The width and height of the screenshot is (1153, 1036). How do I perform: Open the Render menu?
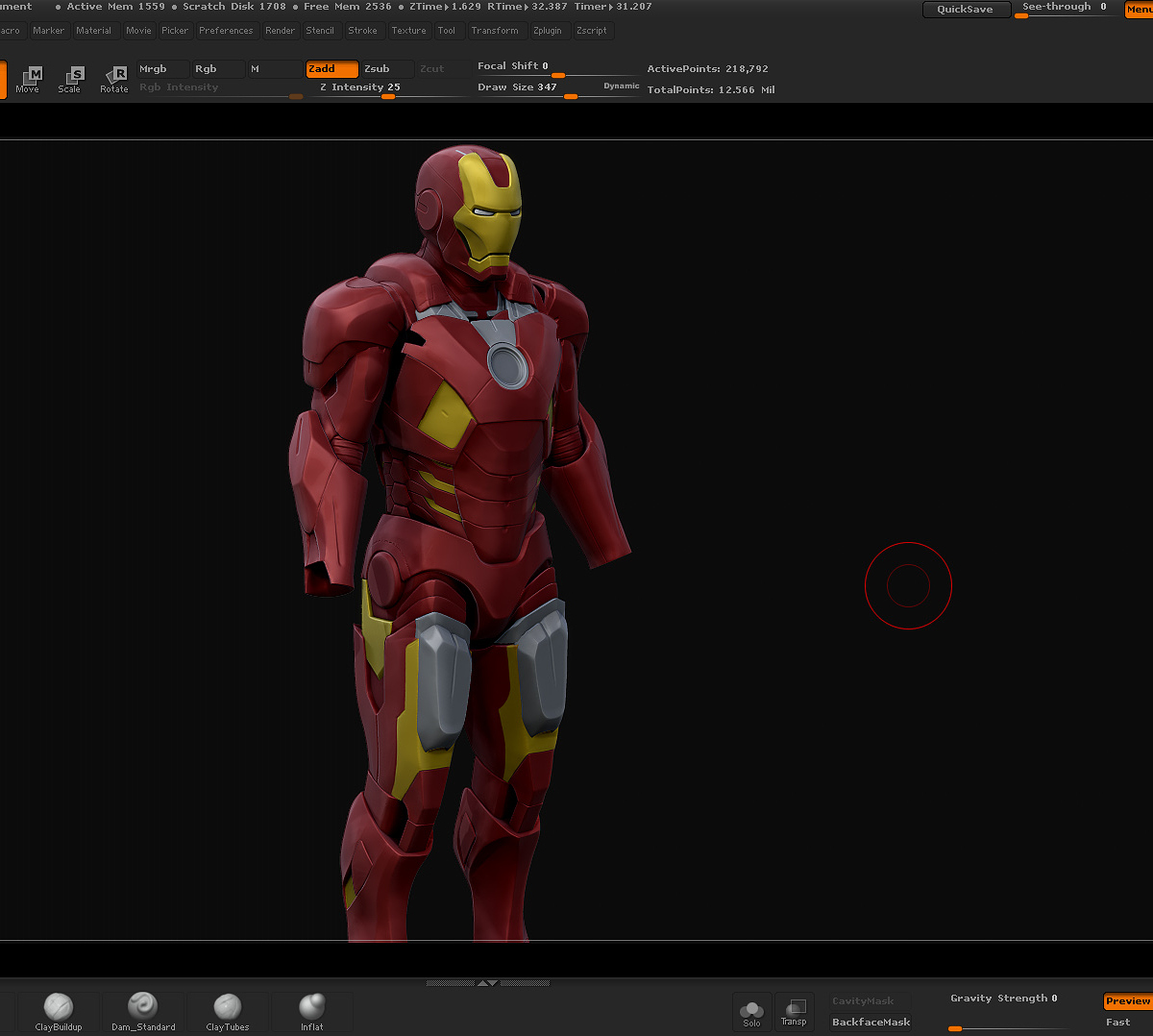[280, 31]
